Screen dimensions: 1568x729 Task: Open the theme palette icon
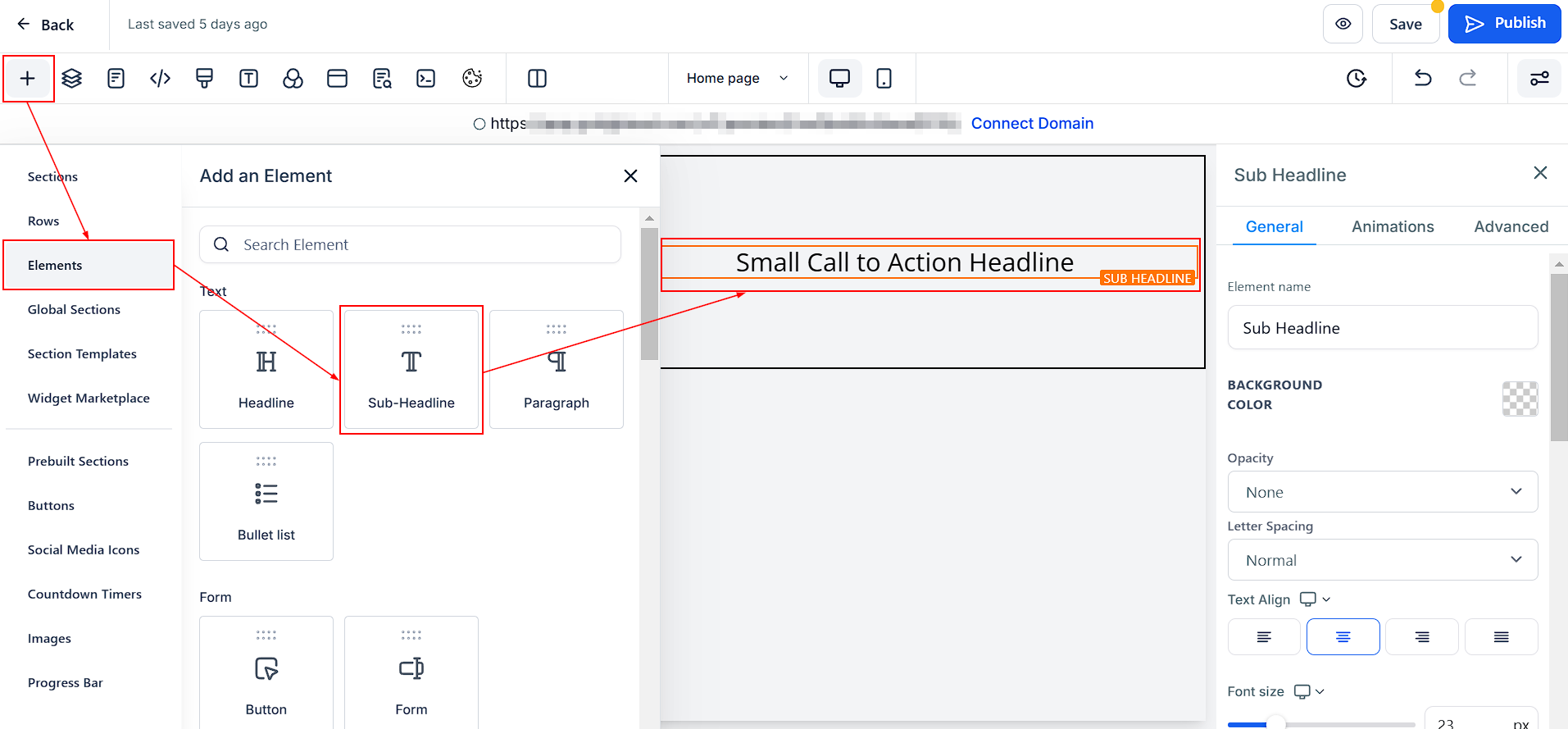(x=472, y=79)
